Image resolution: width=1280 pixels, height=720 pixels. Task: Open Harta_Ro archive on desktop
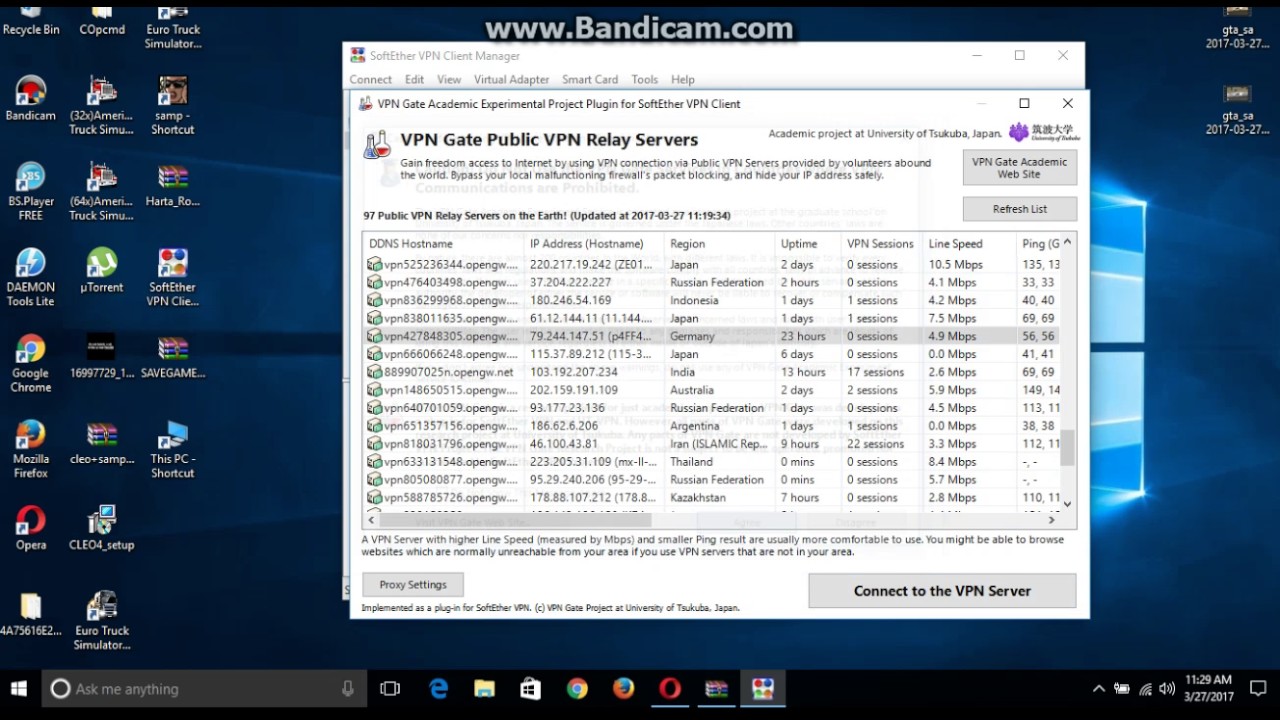[x=173, y=184]
